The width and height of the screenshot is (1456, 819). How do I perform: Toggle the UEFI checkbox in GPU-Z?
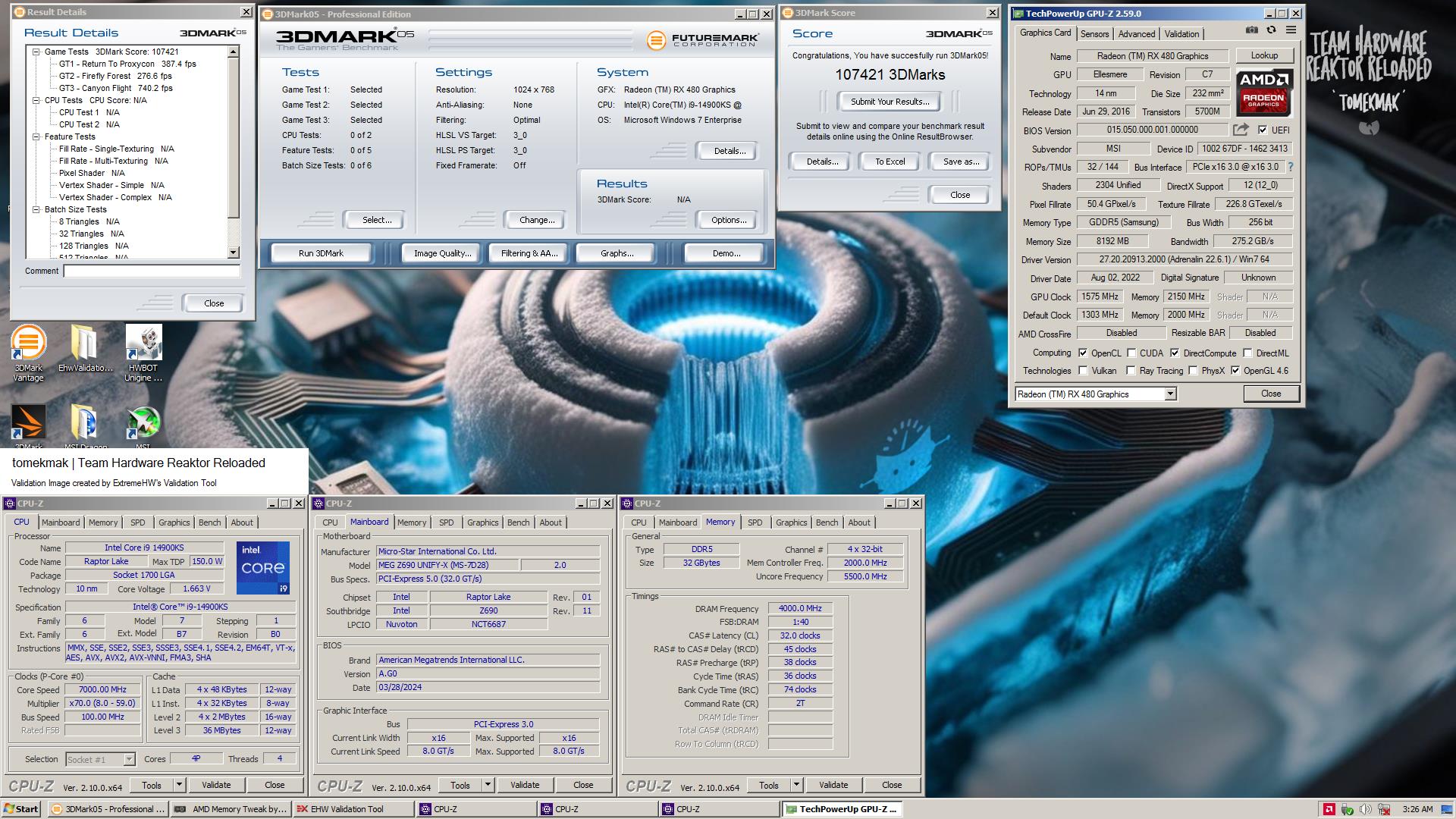click(x=1262, y=130)
